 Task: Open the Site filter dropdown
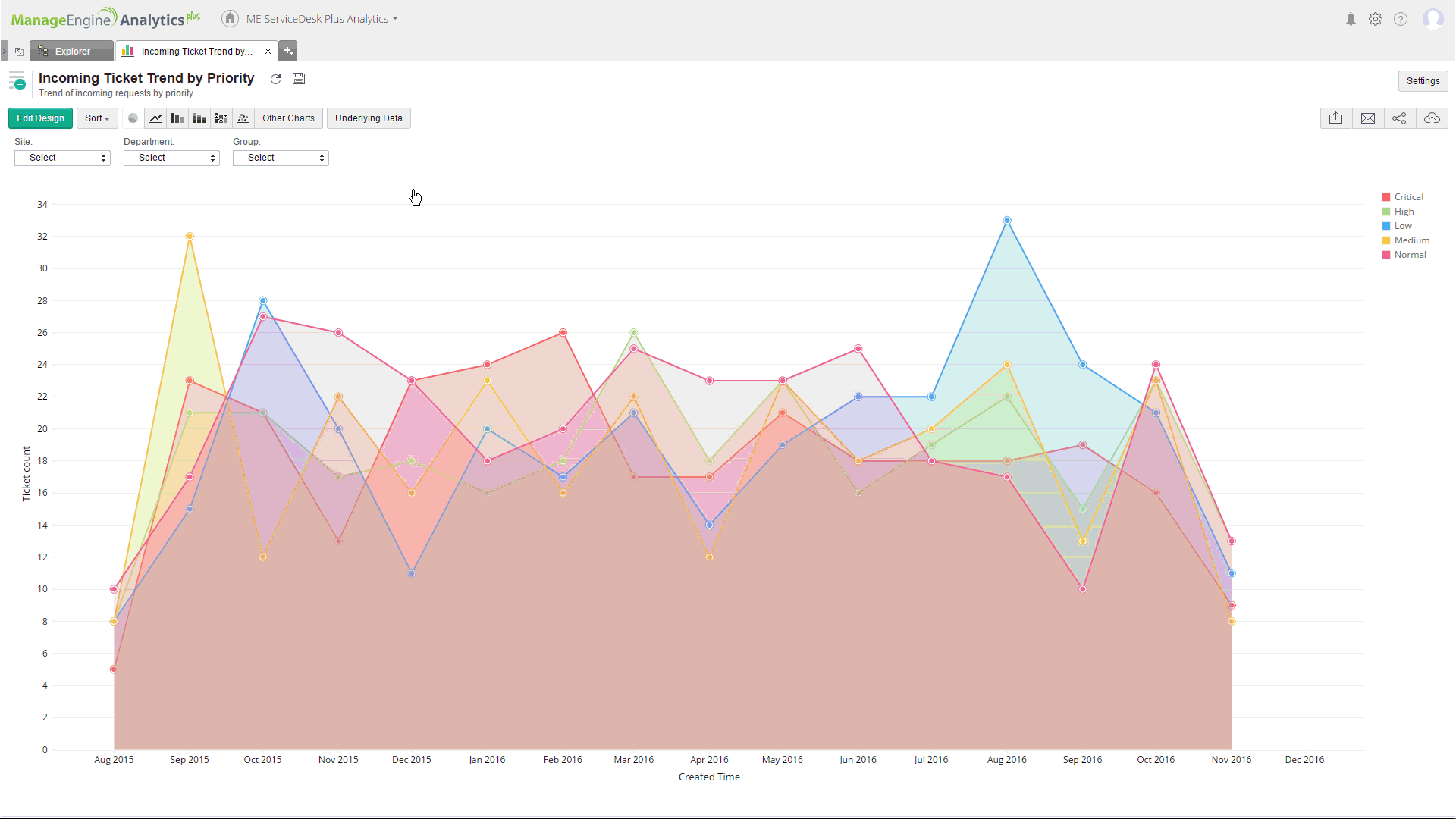pos(62,158)
